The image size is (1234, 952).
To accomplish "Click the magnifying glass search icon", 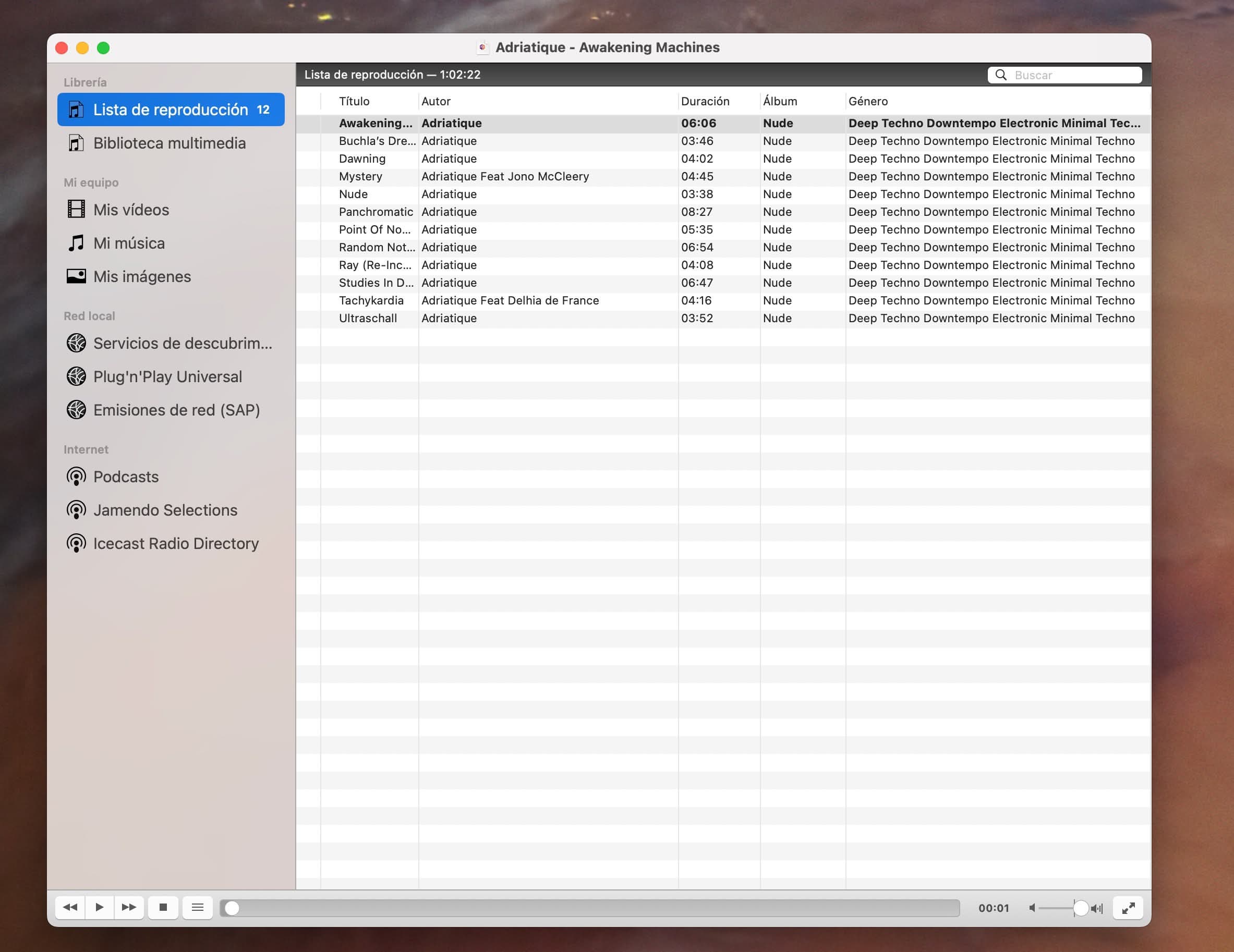I will click(x=1001, y=75).
